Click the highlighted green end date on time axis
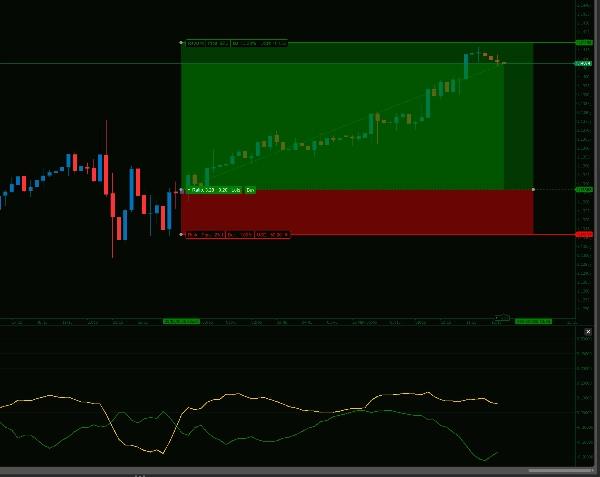 tap(533, 322)
